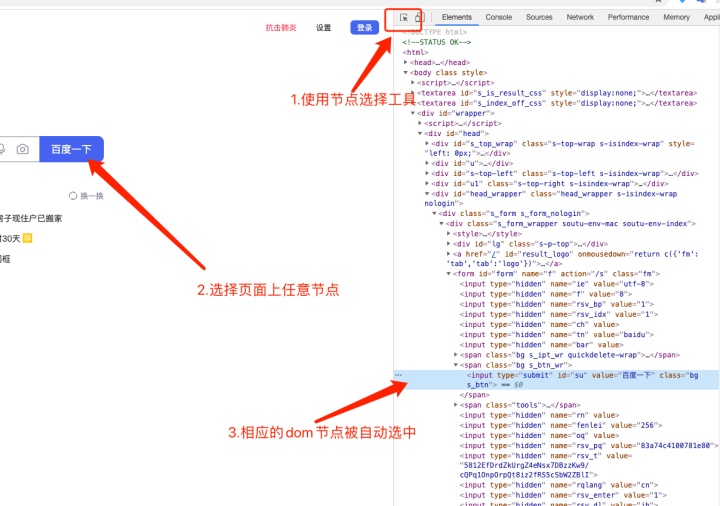This screenshot has width=720, height=506.
Task: Switch to the Network tab
Action: tap(580, 17)
